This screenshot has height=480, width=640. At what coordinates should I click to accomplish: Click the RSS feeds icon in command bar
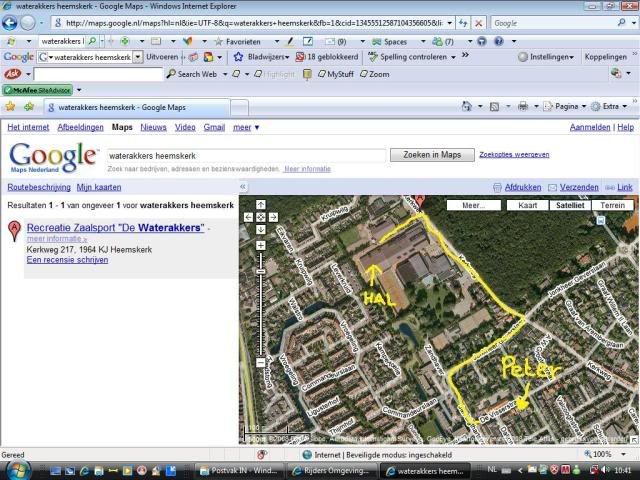point(494,107)
